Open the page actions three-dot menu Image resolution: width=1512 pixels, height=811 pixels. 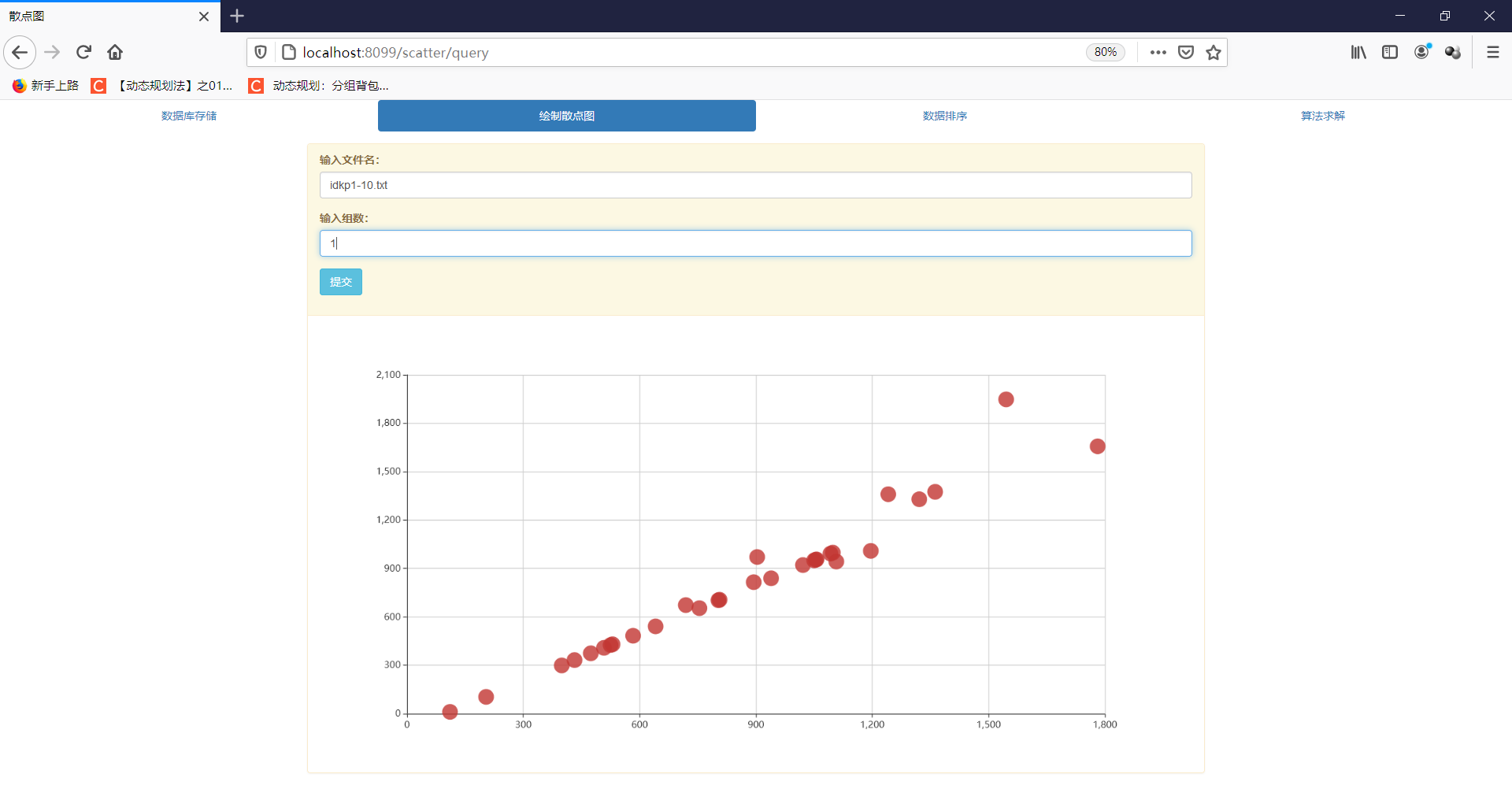tap(1158, 53)
